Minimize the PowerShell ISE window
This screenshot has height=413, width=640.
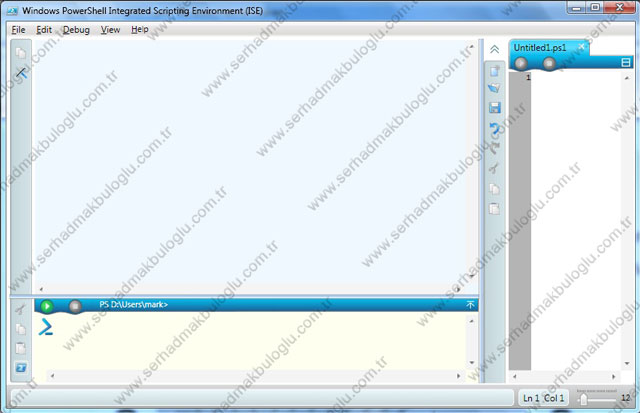tap(576, 8)
